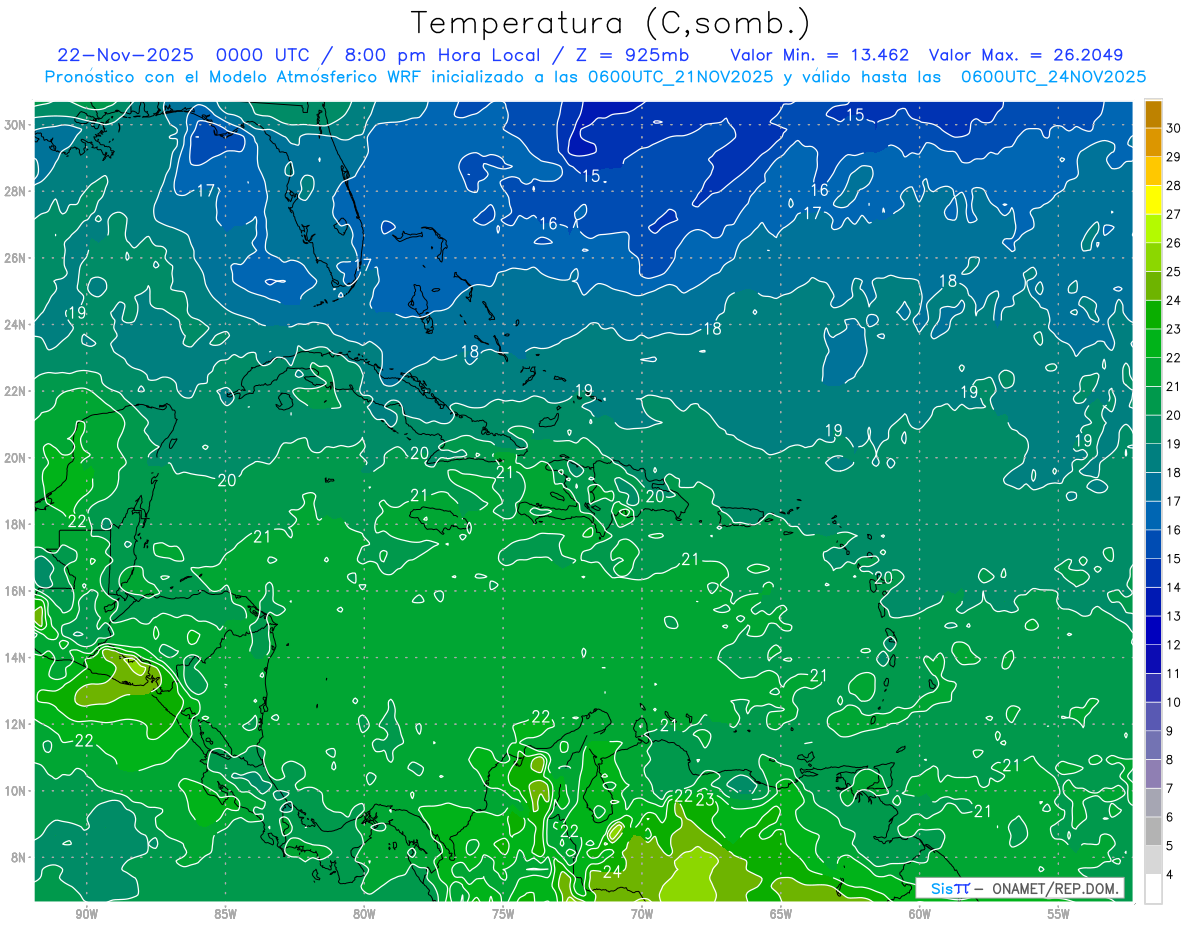Viewport: 1200px width, 927px height.
Task: Click the "30N" latitude axis label
Action: [17, 125]
